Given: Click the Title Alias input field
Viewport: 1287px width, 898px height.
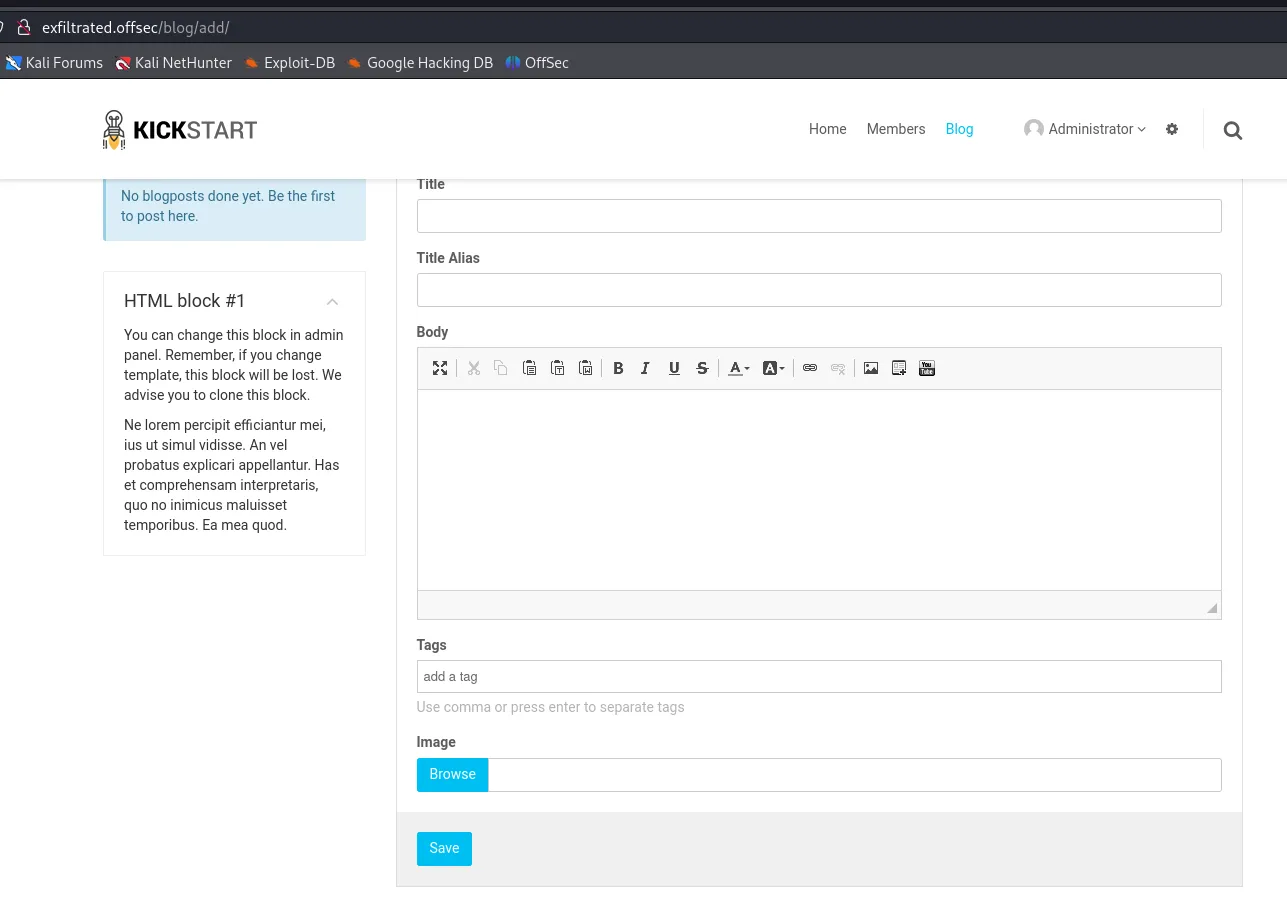Looking at the screenshot, I should [819, 290].
